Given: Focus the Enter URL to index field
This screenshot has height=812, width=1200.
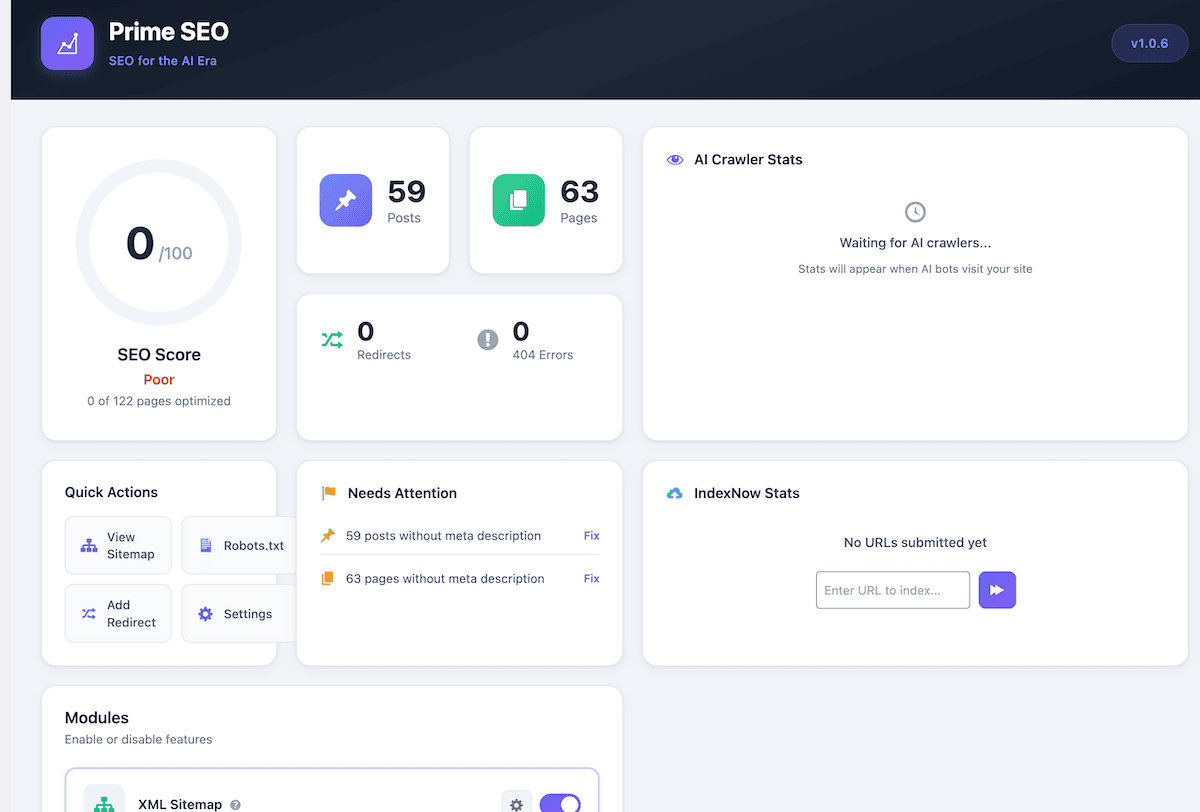Looking at the screenshot, I should click(x=893, y=590).
